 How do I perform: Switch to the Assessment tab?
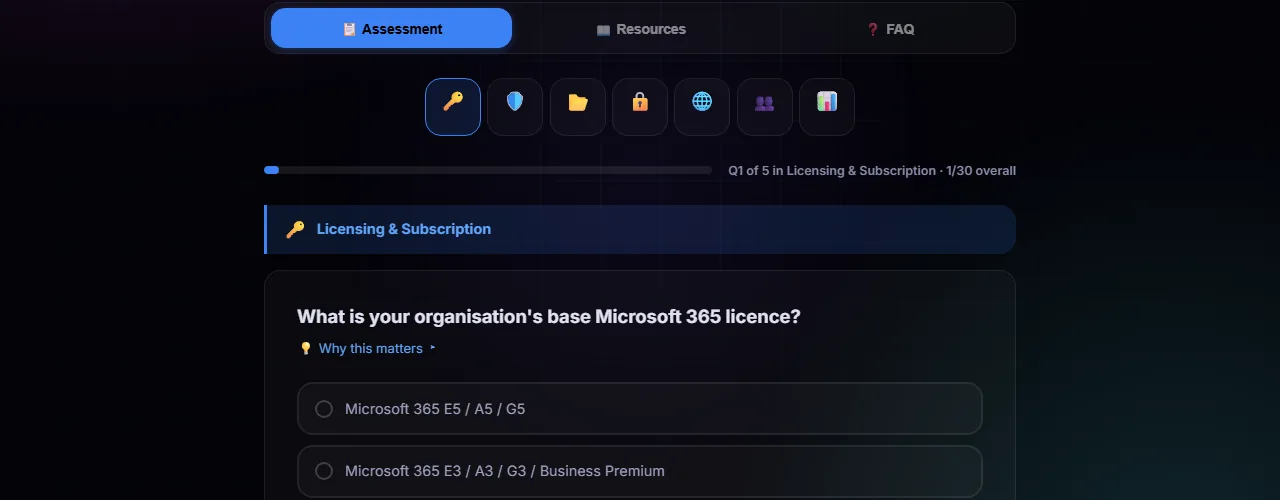tap(391, 29)
